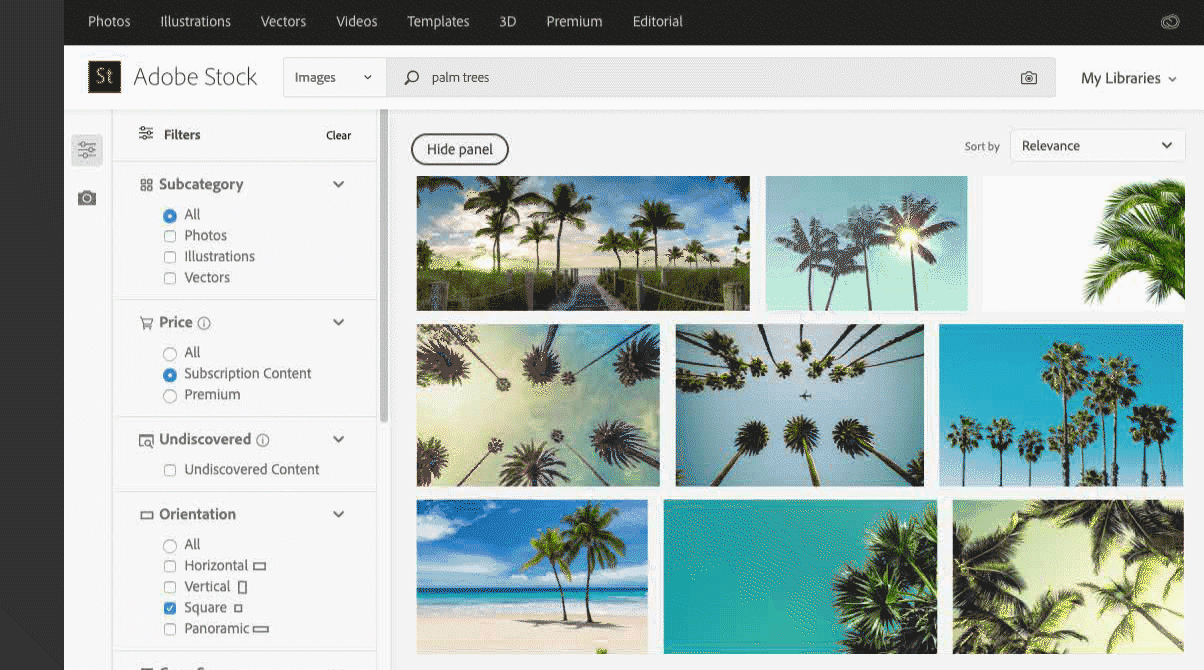Image resolution: width=1204 pixels, height=670 pixels.
Task: Clear all filters with the Clear link
Action: coord(338,136)
